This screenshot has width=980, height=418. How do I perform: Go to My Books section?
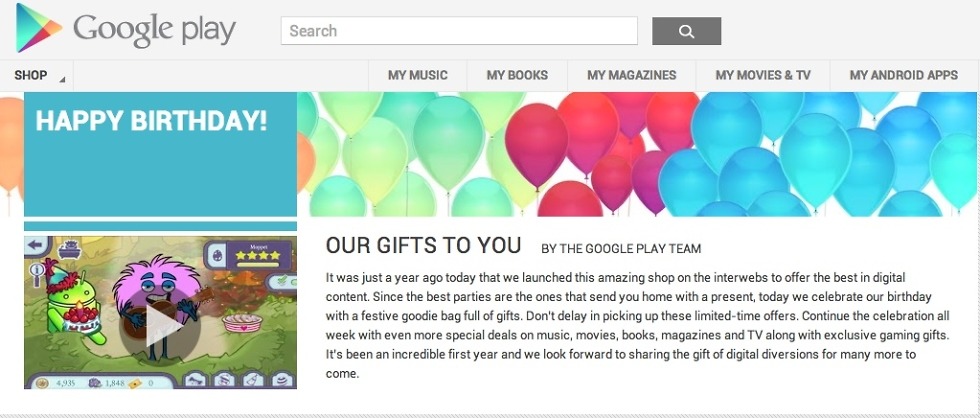pos(517,75)
